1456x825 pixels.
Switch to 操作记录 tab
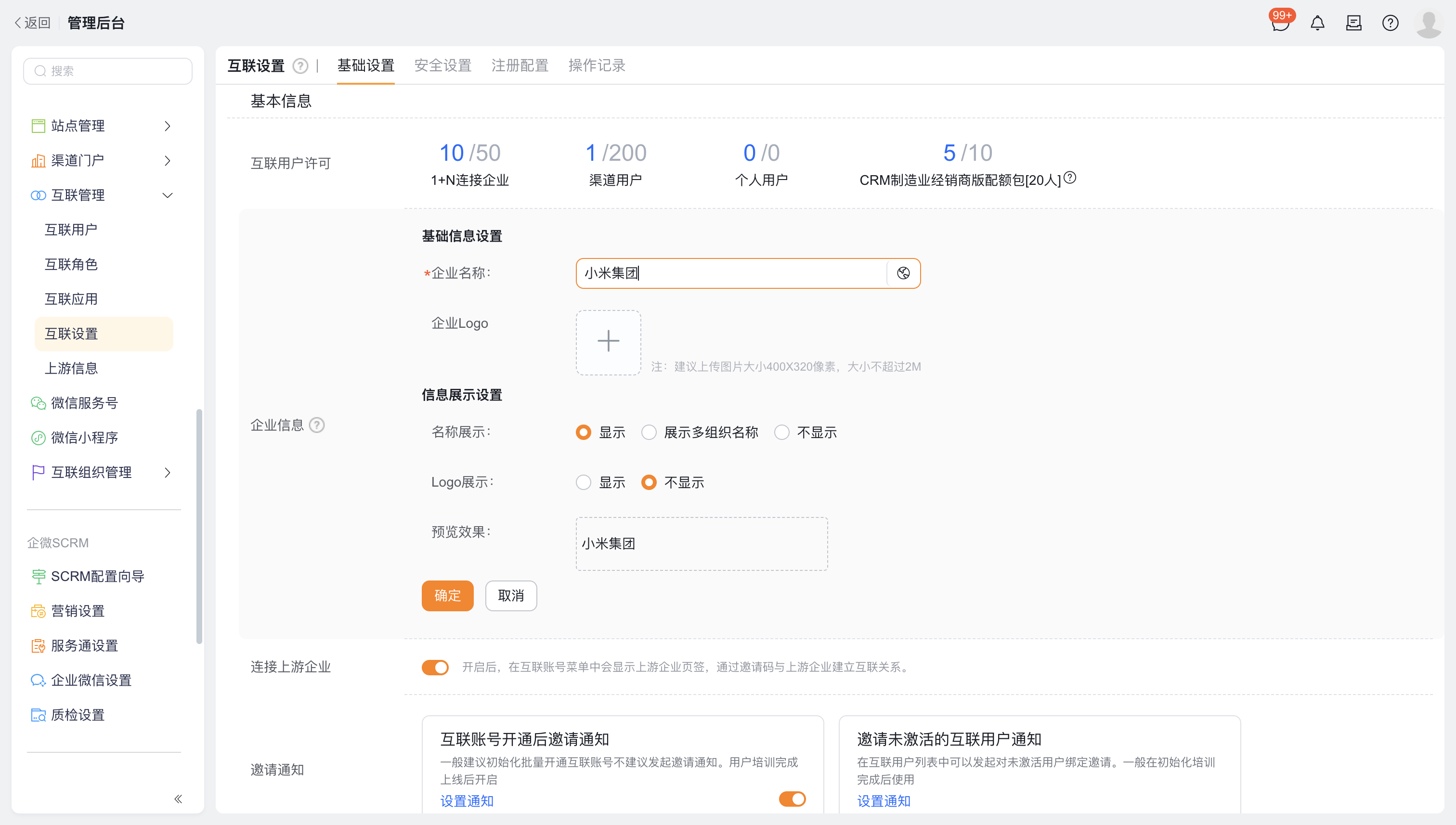pos(597,66)
